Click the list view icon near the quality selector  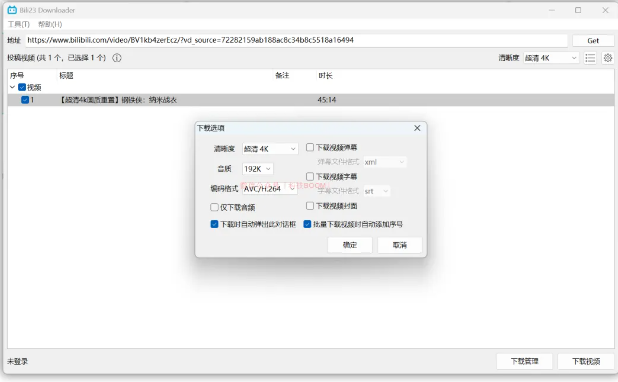590,58
